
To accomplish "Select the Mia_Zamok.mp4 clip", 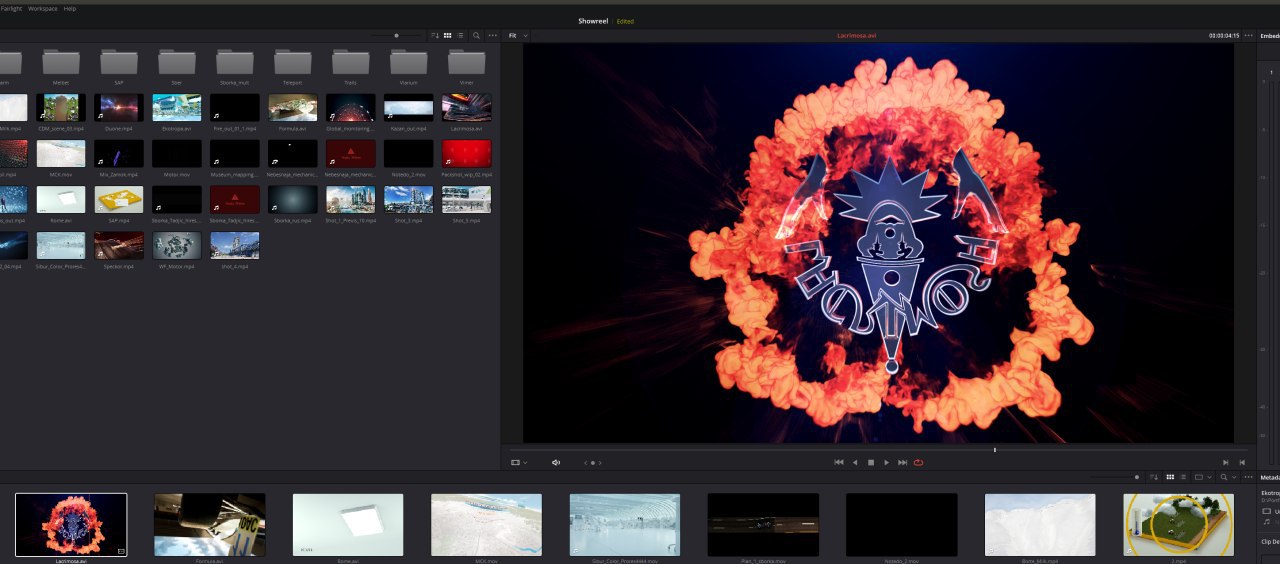I will tap(119, 153).
